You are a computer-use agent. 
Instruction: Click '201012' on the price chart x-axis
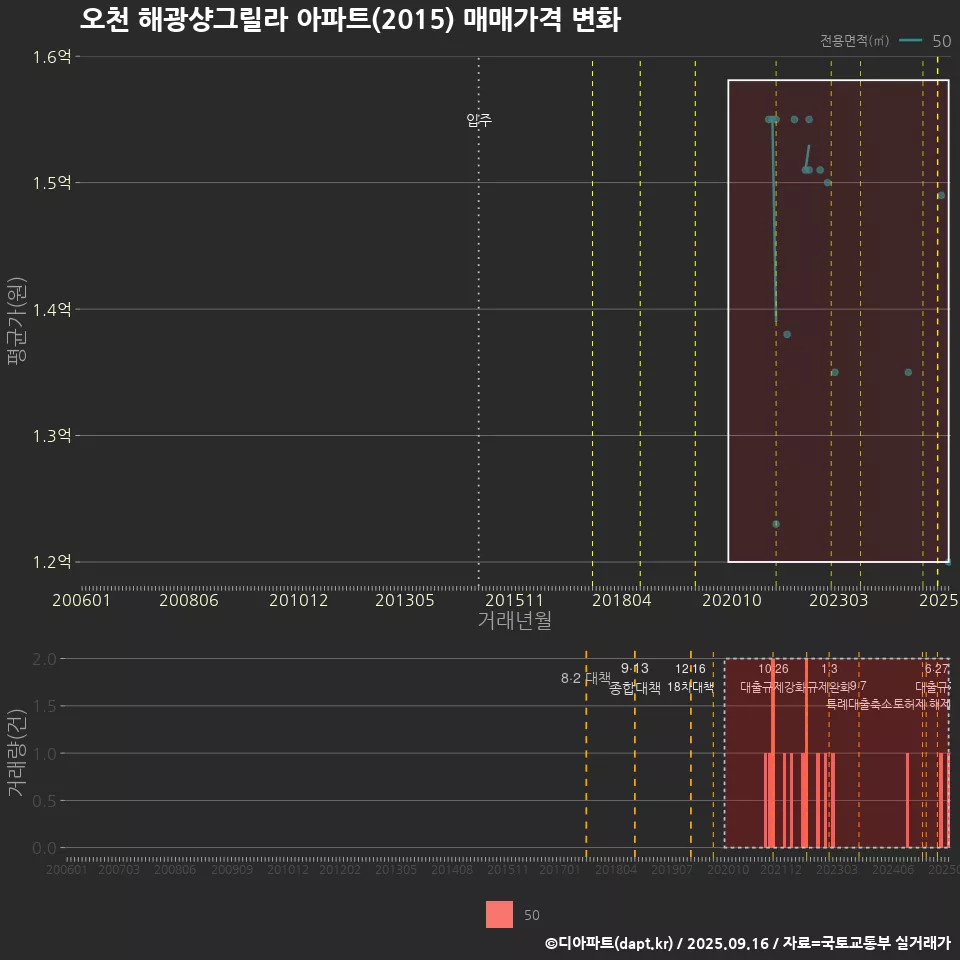(298, 600)
